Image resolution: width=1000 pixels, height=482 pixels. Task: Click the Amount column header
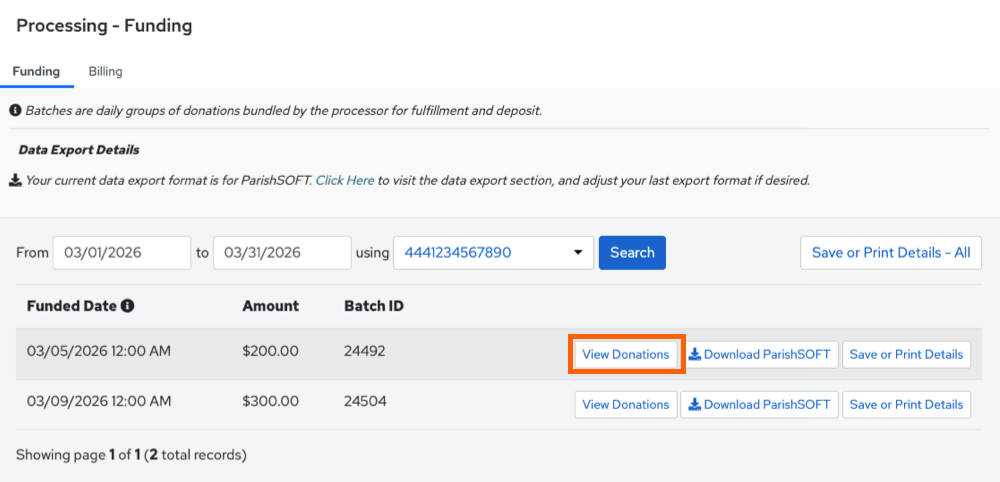pos(270,306)
